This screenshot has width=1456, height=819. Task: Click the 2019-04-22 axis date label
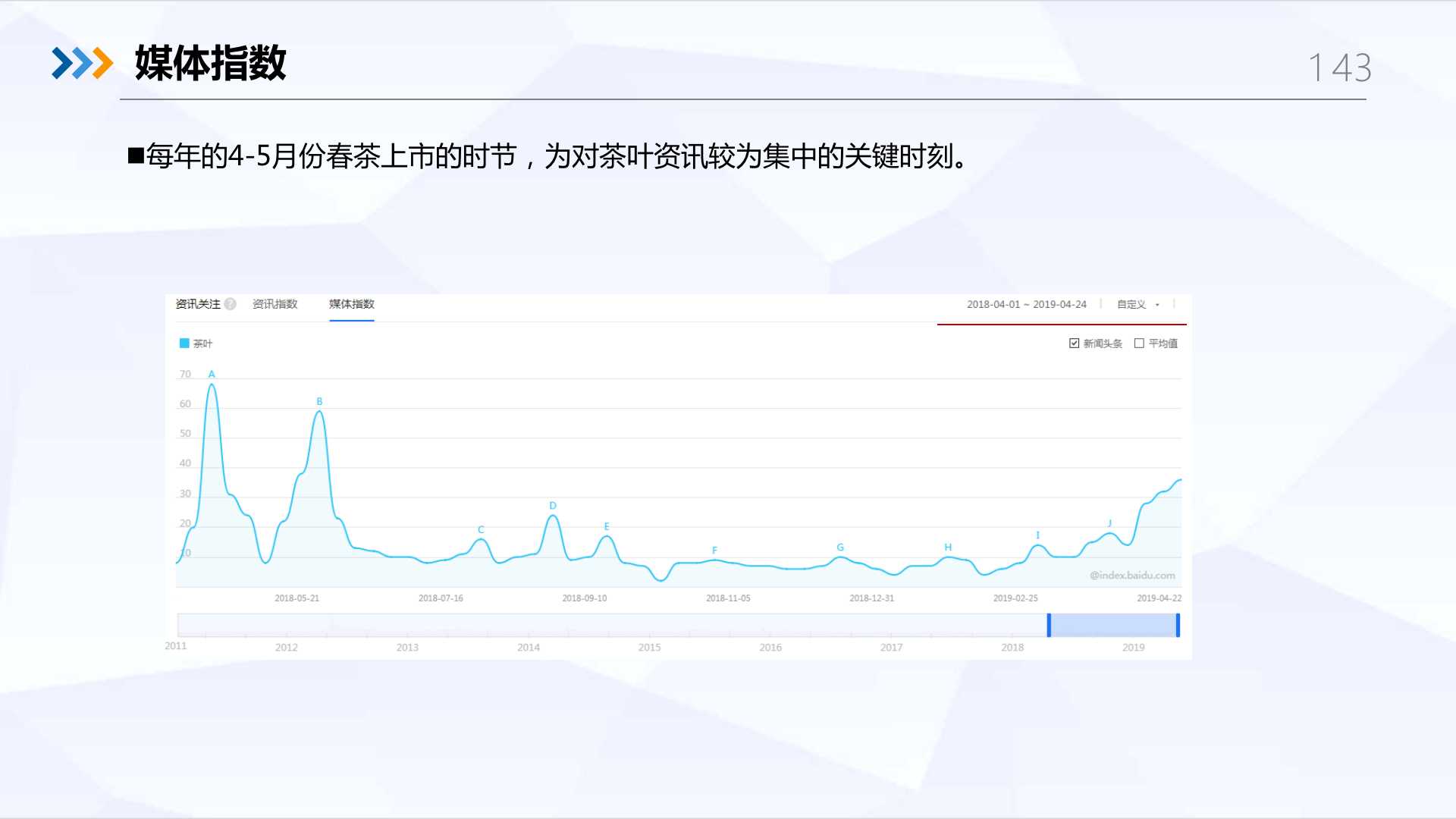pos(1159,598)
